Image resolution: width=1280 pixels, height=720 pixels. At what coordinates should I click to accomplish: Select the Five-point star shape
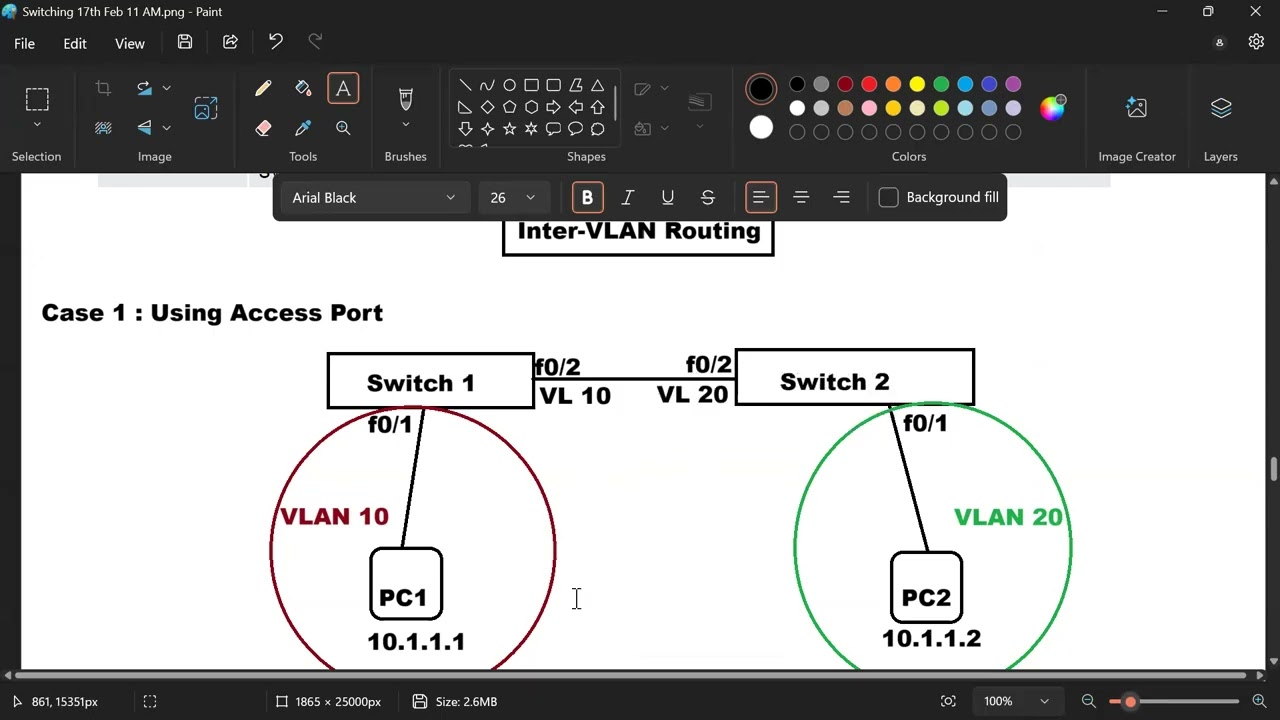coord(509,129)
